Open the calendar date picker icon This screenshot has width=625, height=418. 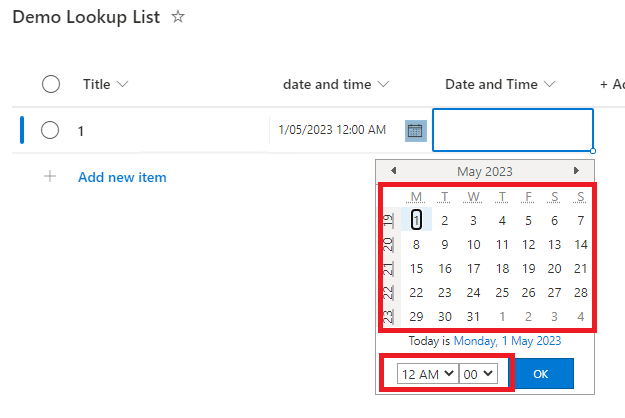(x=416, y=130)
